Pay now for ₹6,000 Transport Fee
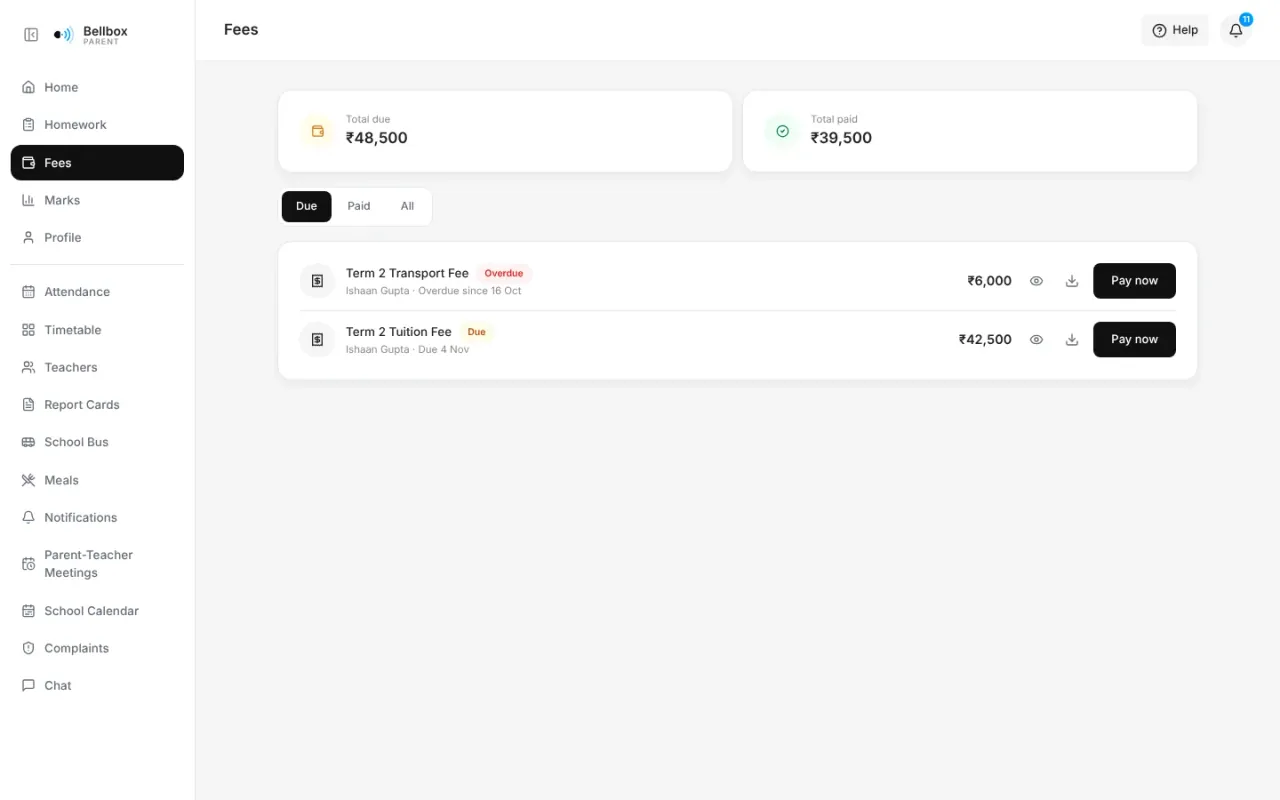 coord(1134,281)
